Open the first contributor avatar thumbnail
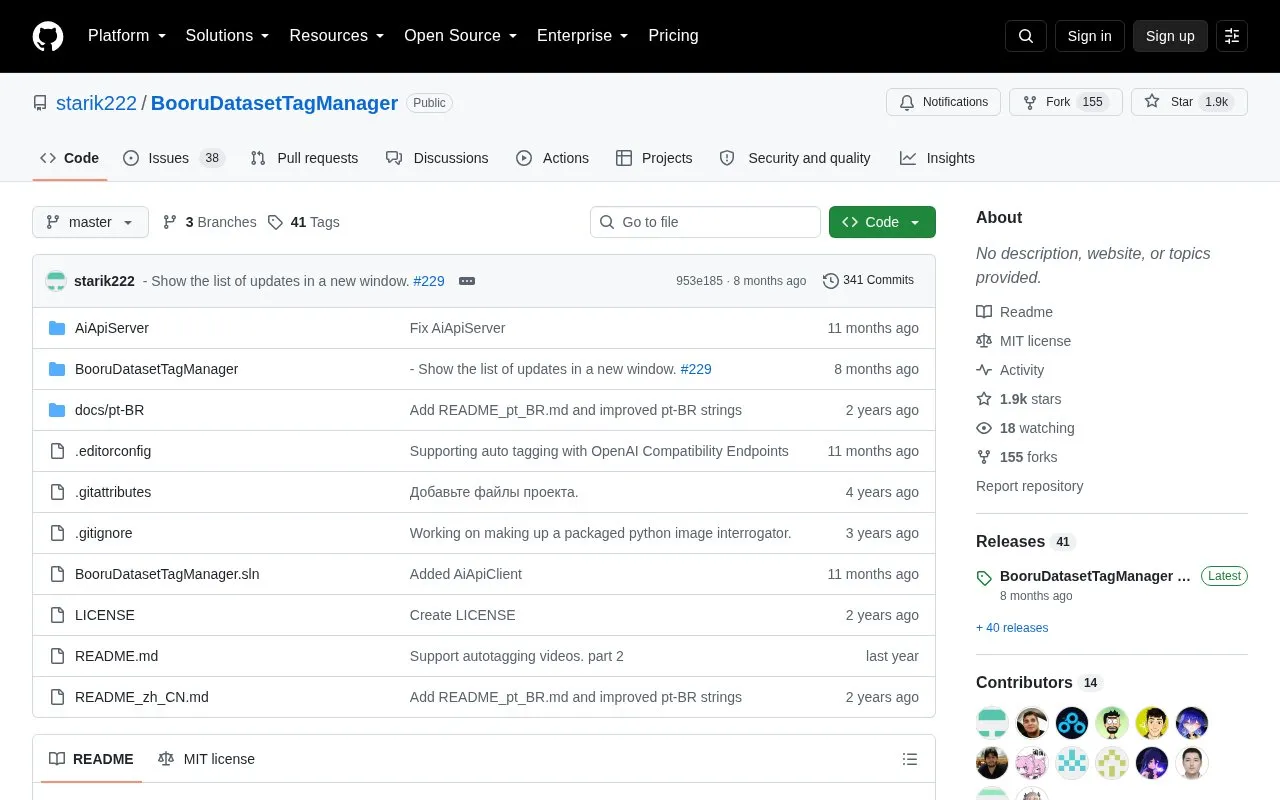Screen dimensions: 1280x800 point(992,722)
